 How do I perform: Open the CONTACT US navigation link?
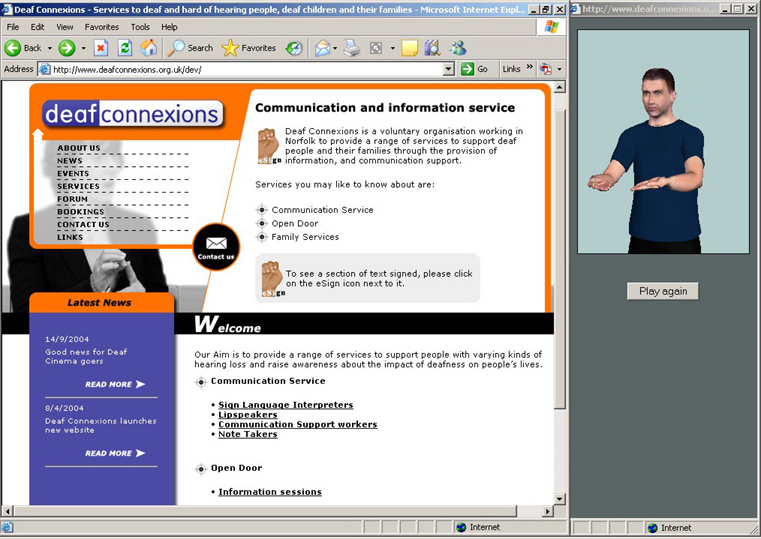pos(83,224)
